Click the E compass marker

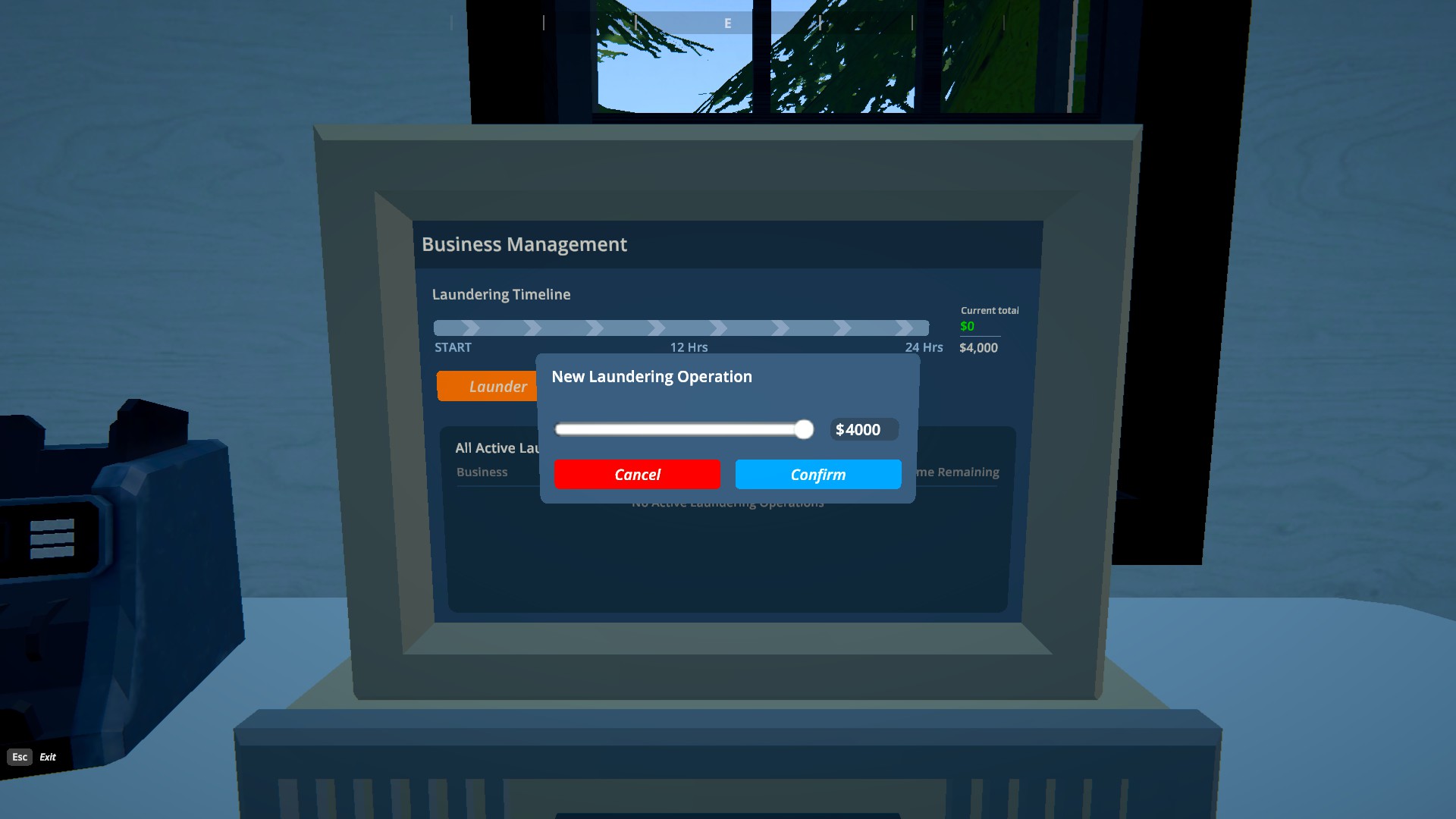727,24
